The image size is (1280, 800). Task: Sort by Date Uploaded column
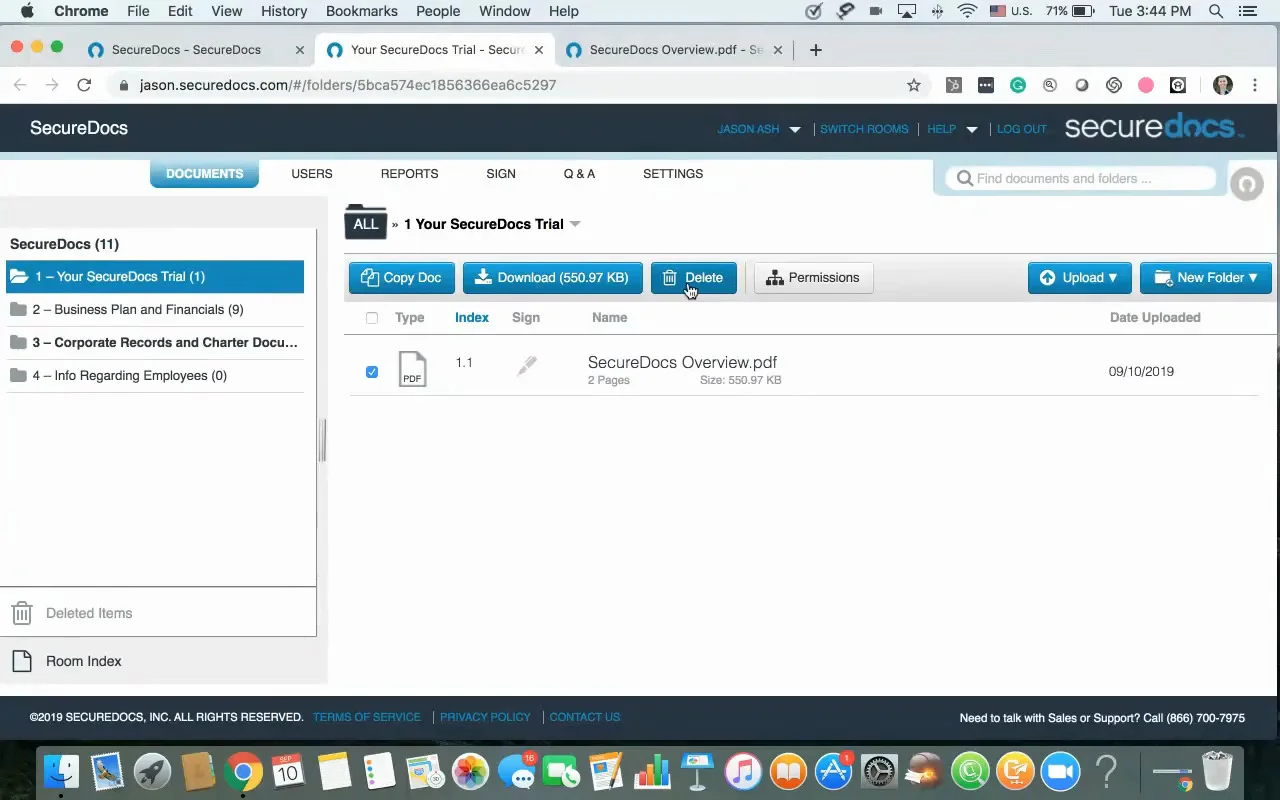(1155, 317)
